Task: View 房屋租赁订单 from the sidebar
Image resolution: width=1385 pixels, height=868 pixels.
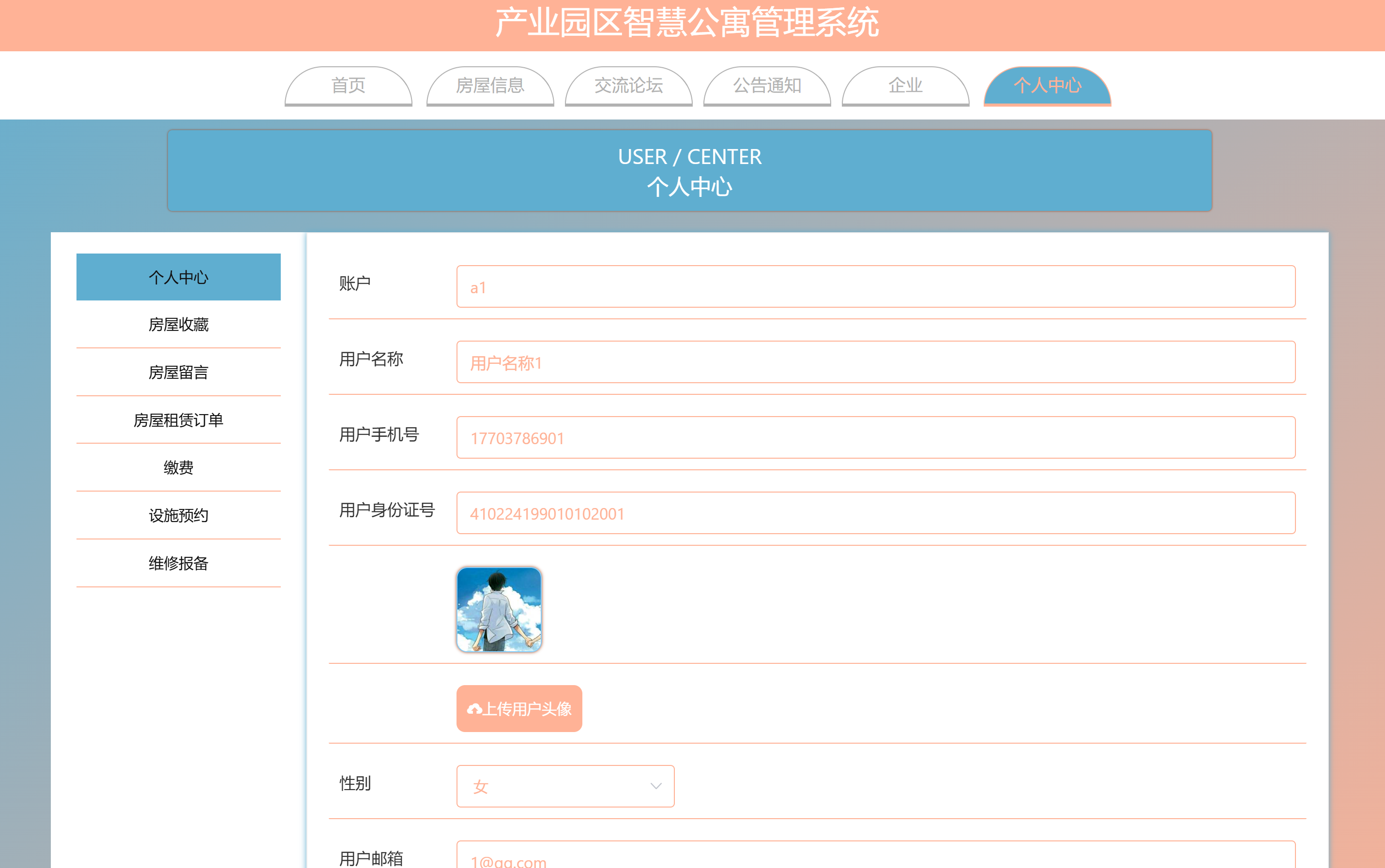Action: click(178, 420)
